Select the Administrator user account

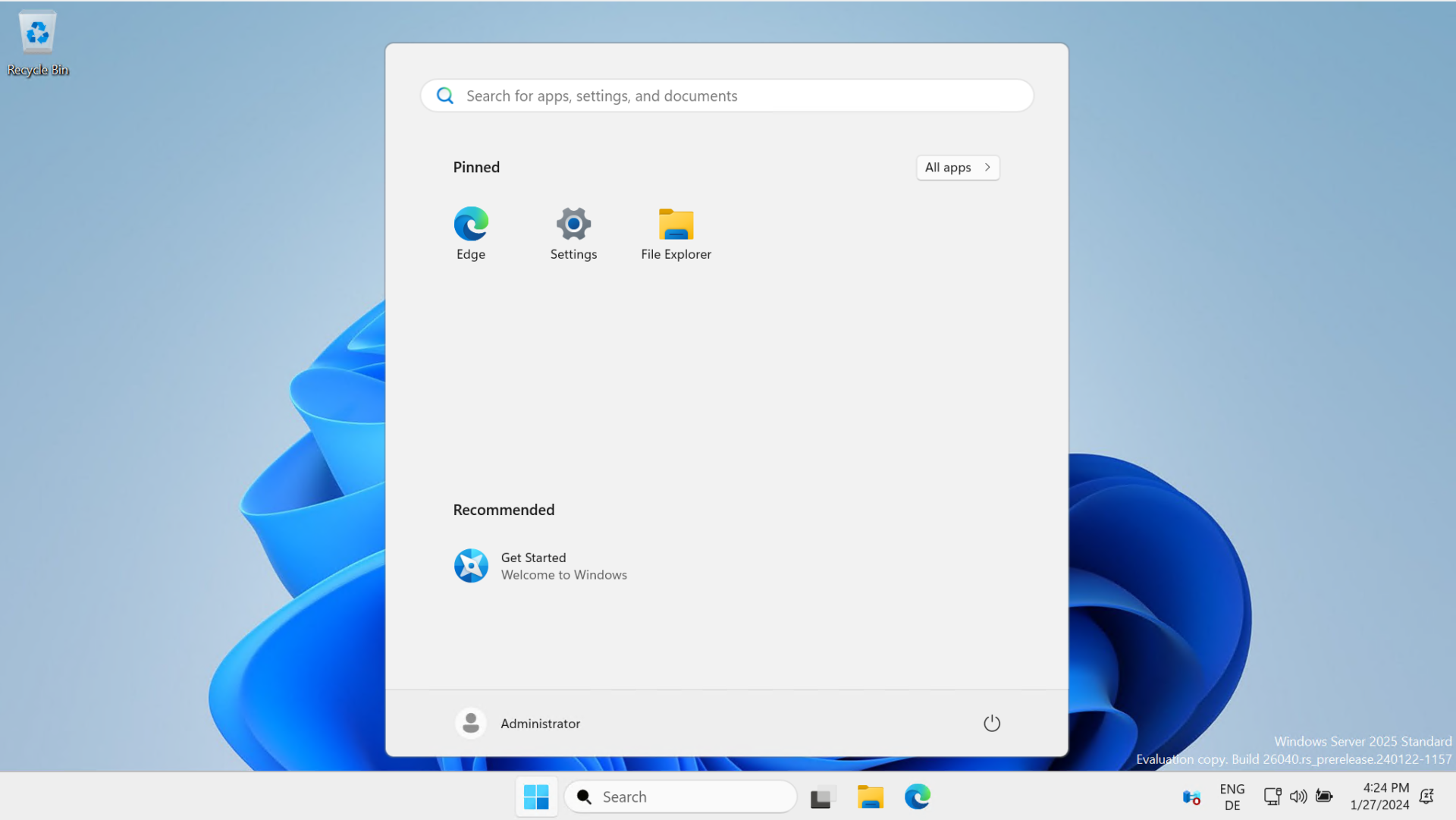tap(517, 723)
